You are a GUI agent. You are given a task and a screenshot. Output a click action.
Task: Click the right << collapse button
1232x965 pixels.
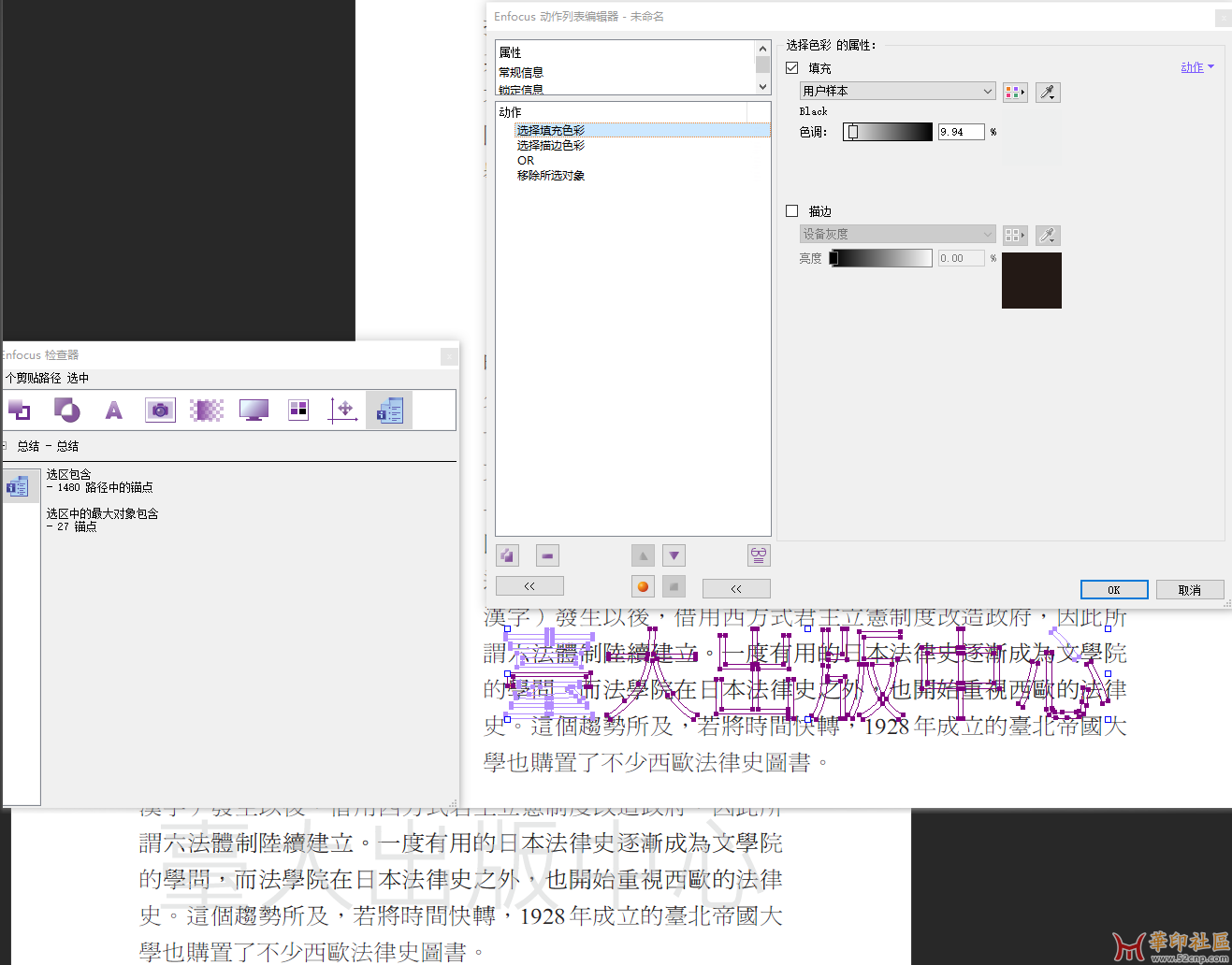pos(736,588)
